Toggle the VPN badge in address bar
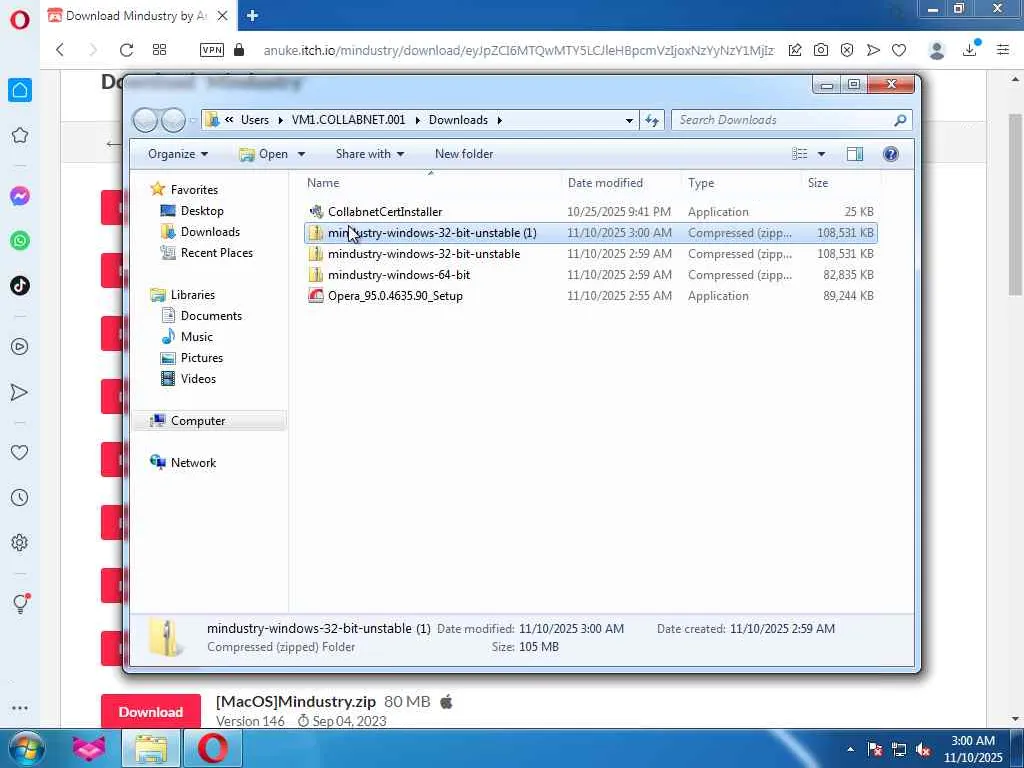 click(212, 50)
